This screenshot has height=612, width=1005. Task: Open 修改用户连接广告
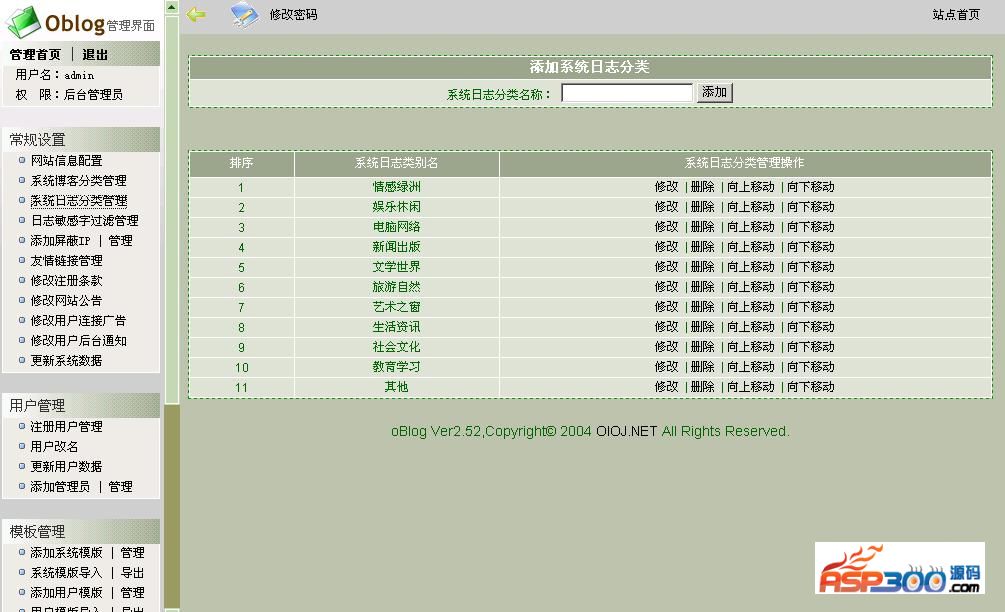coord(78,320)
